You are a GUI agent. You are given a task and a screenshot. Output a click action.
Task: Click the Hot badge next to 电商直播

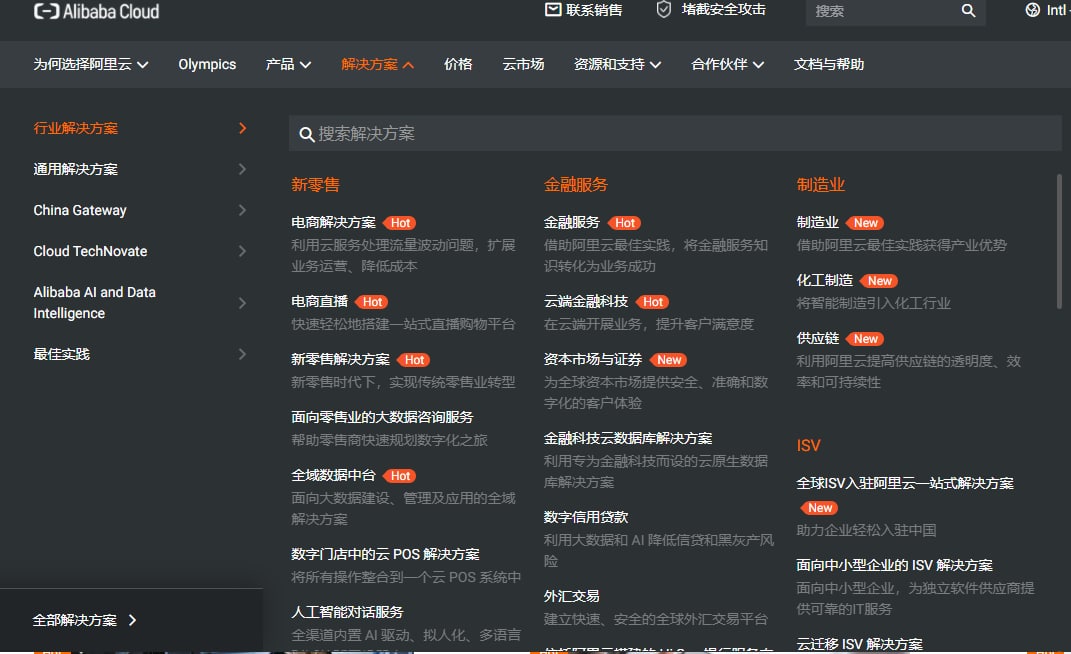tap(372, 301)
